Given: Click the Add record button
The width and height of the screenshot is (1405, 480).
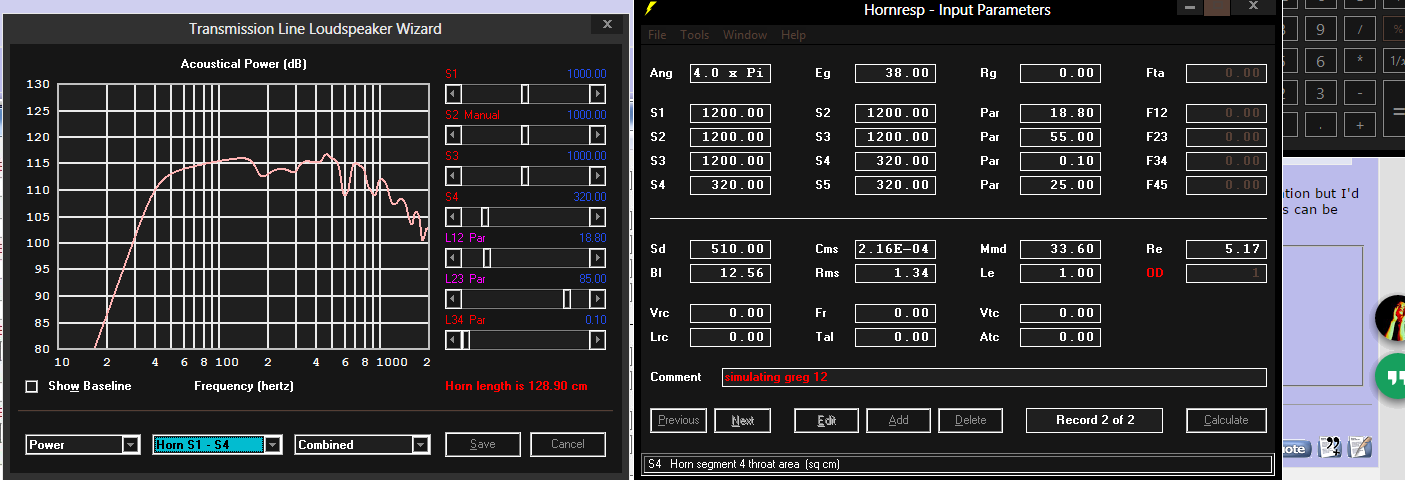Looking at the screenshot, I should pos(898,420).
